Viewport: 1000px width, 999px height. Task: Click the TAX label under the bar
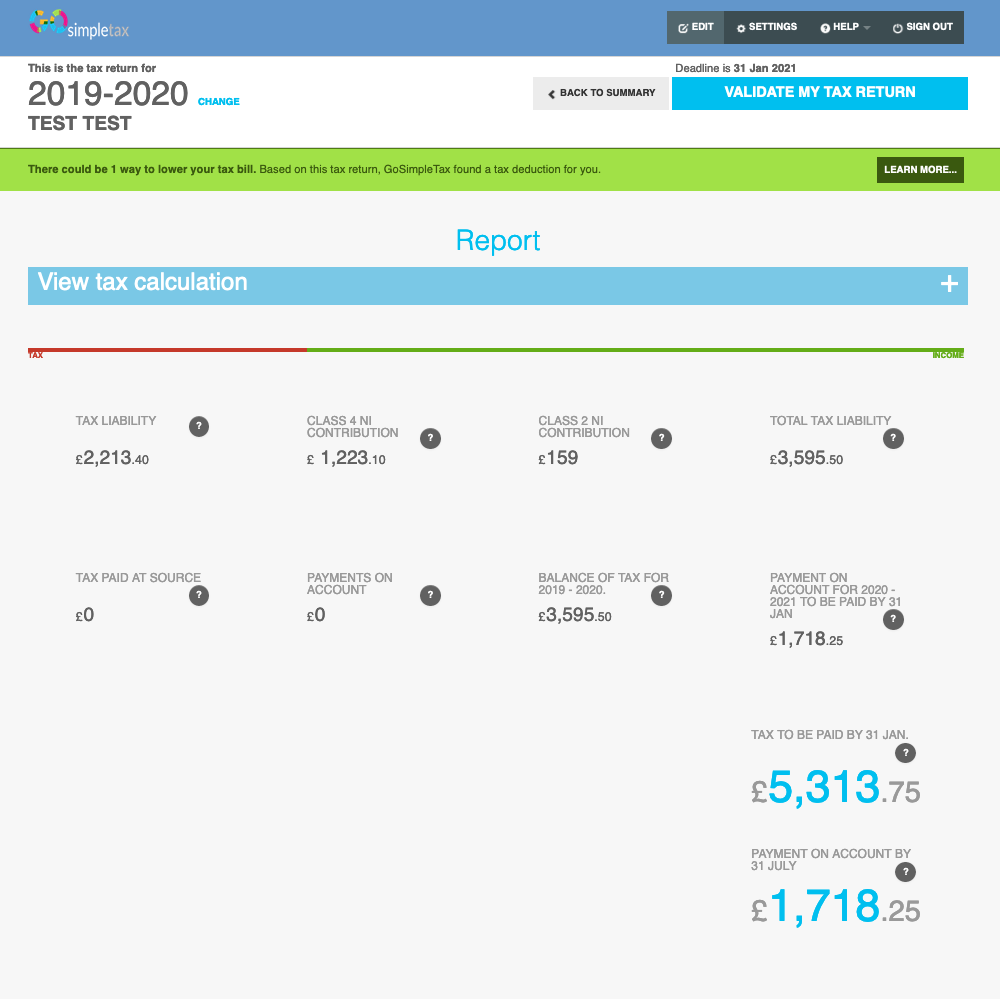tap(36, 355)
